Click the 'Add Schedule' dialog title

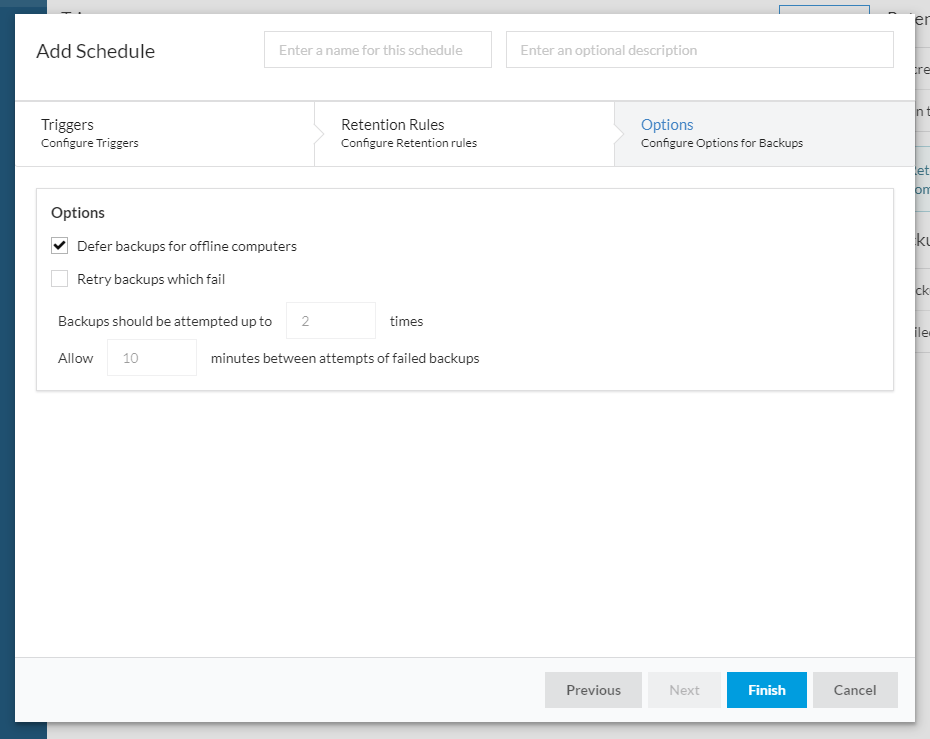[95, 51]
